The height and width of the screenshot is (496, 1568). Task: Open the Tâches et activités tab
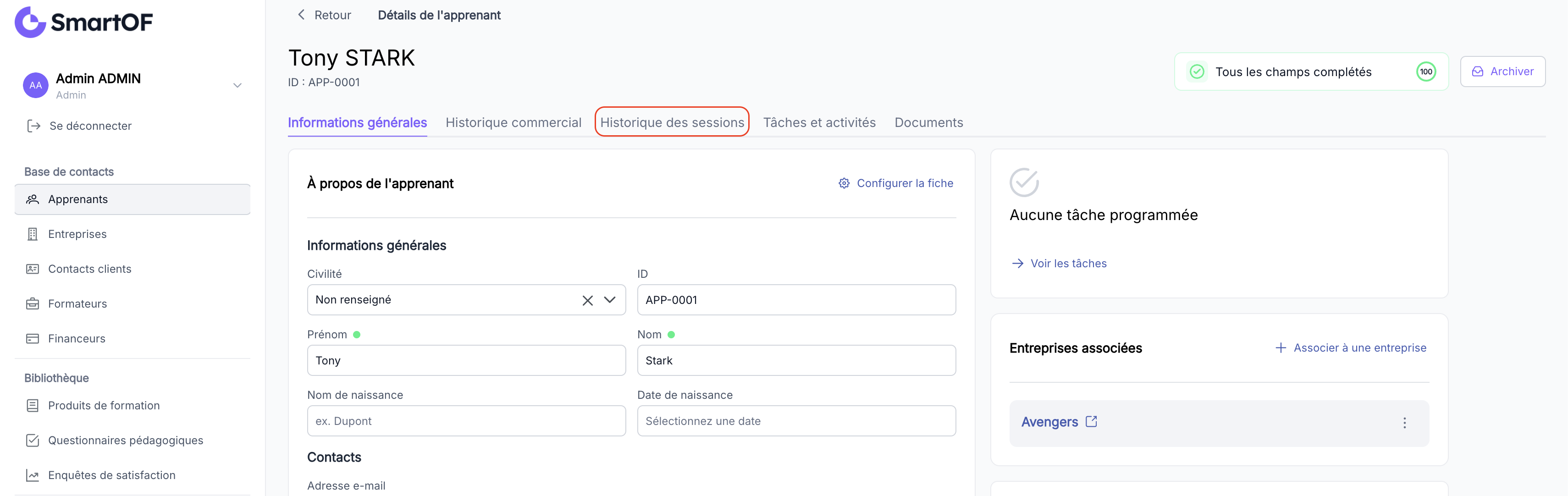819,122
